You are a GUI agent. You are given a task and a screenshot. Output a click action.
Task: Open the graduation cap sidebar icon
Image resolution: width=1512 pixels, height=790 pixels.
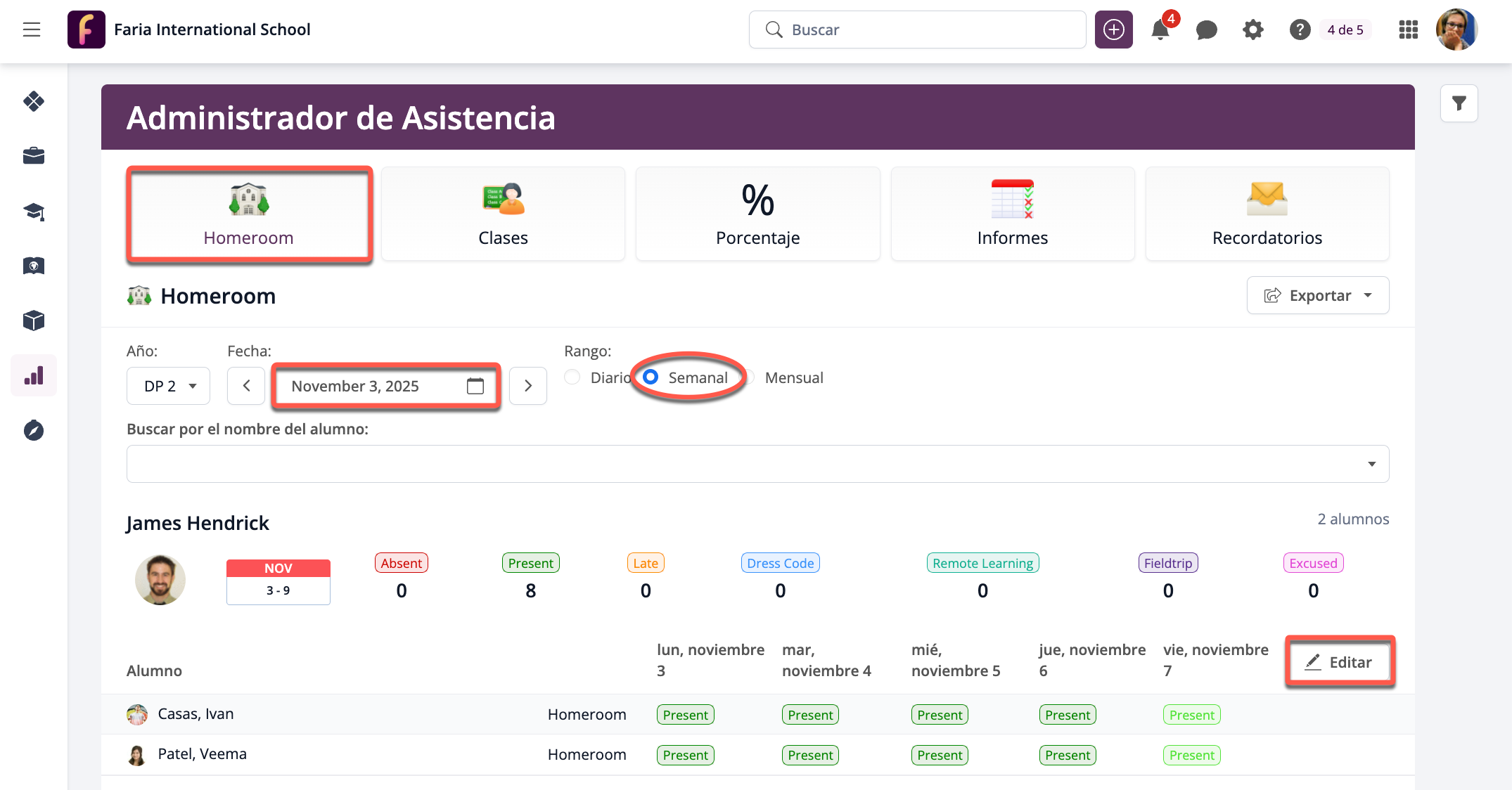[34, 211]
